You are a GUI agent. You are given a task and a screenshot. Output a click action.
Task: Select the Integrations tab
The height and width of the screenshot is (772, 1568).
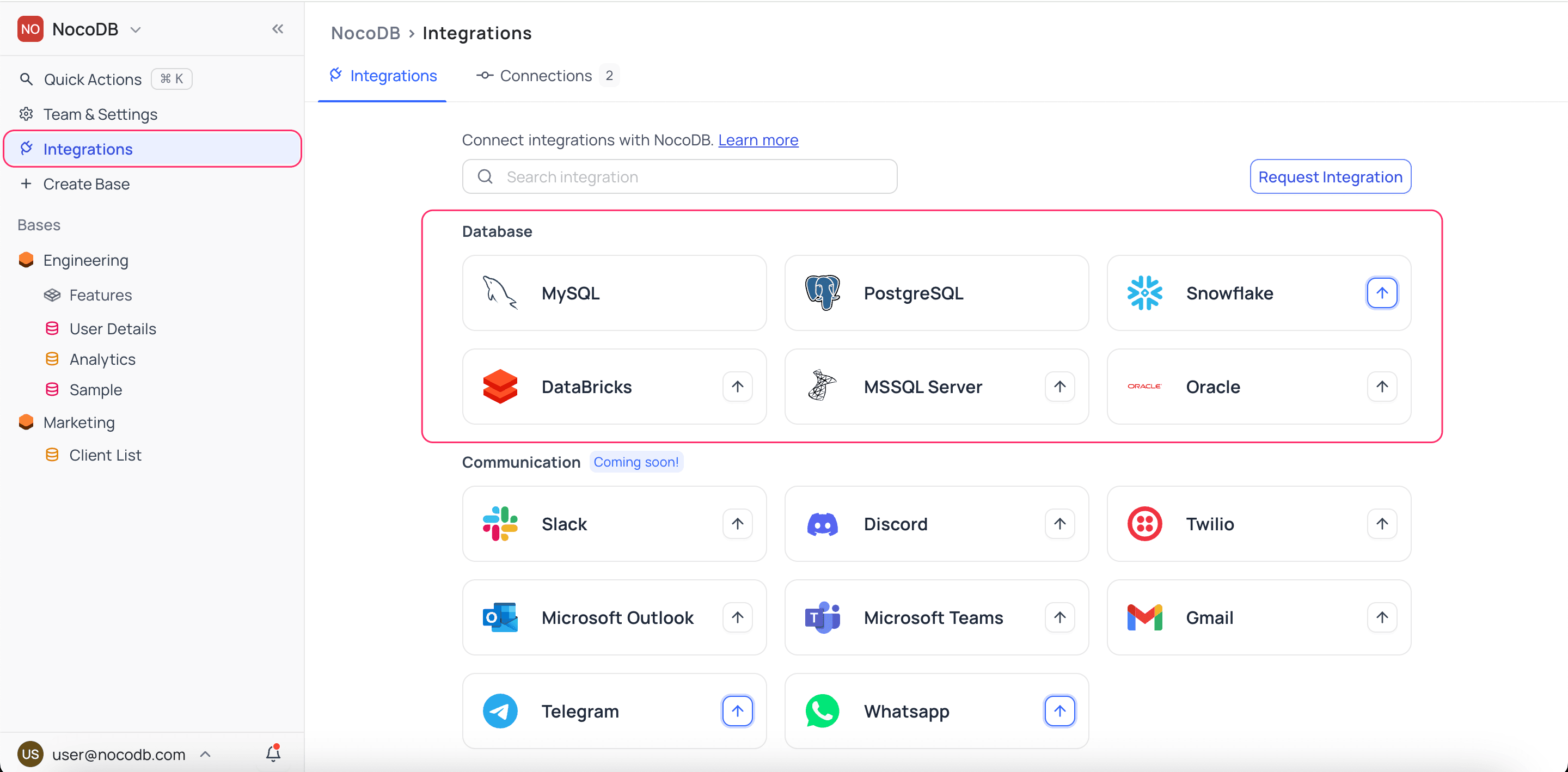coord(383,76)
